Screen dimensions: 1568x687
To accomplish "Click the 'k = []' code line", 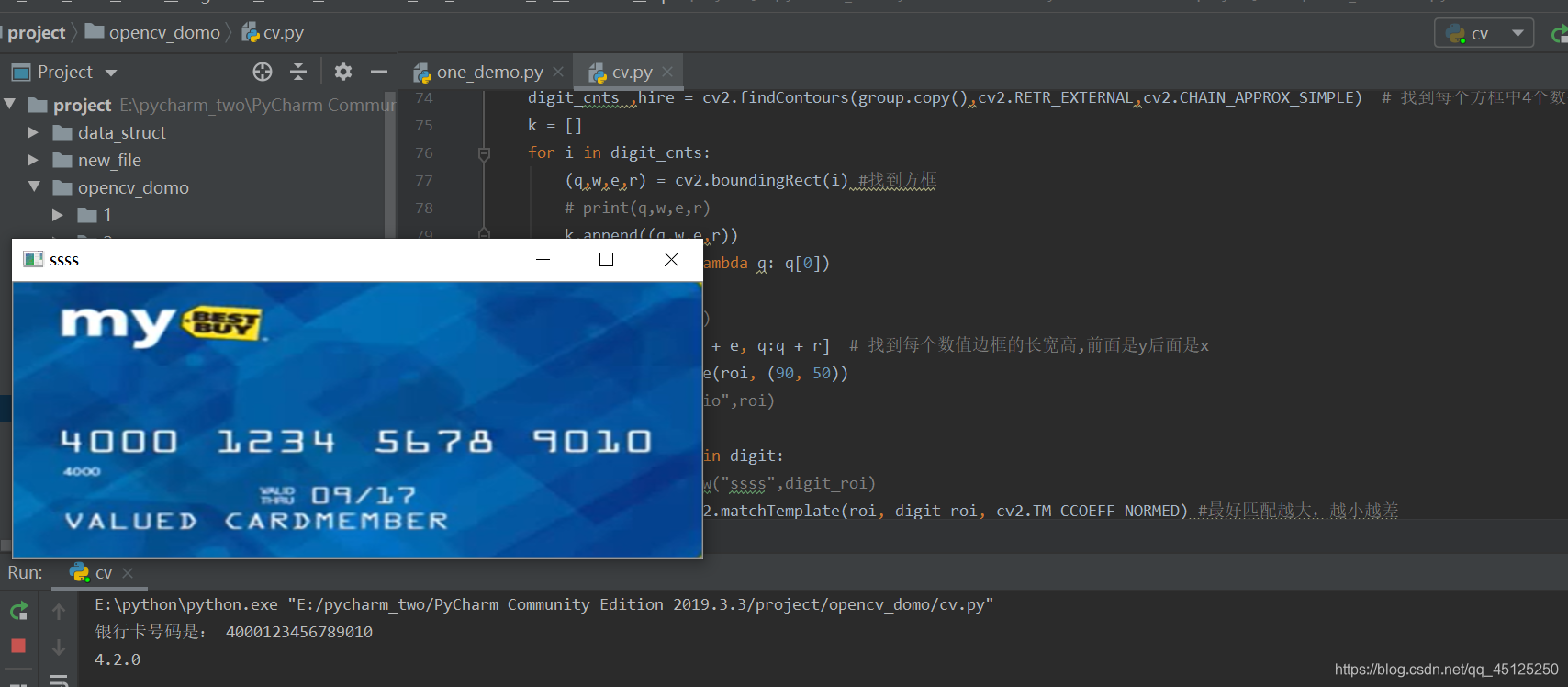I will coord(554,125).
